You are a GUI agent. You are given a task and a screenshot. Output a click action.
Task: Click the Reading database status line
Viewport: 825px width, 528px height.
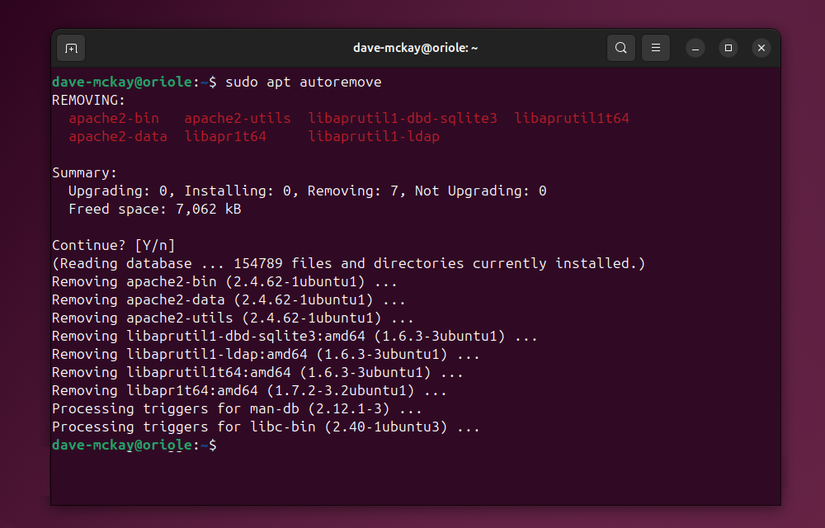pyautogui.click(x=348, y=263)
